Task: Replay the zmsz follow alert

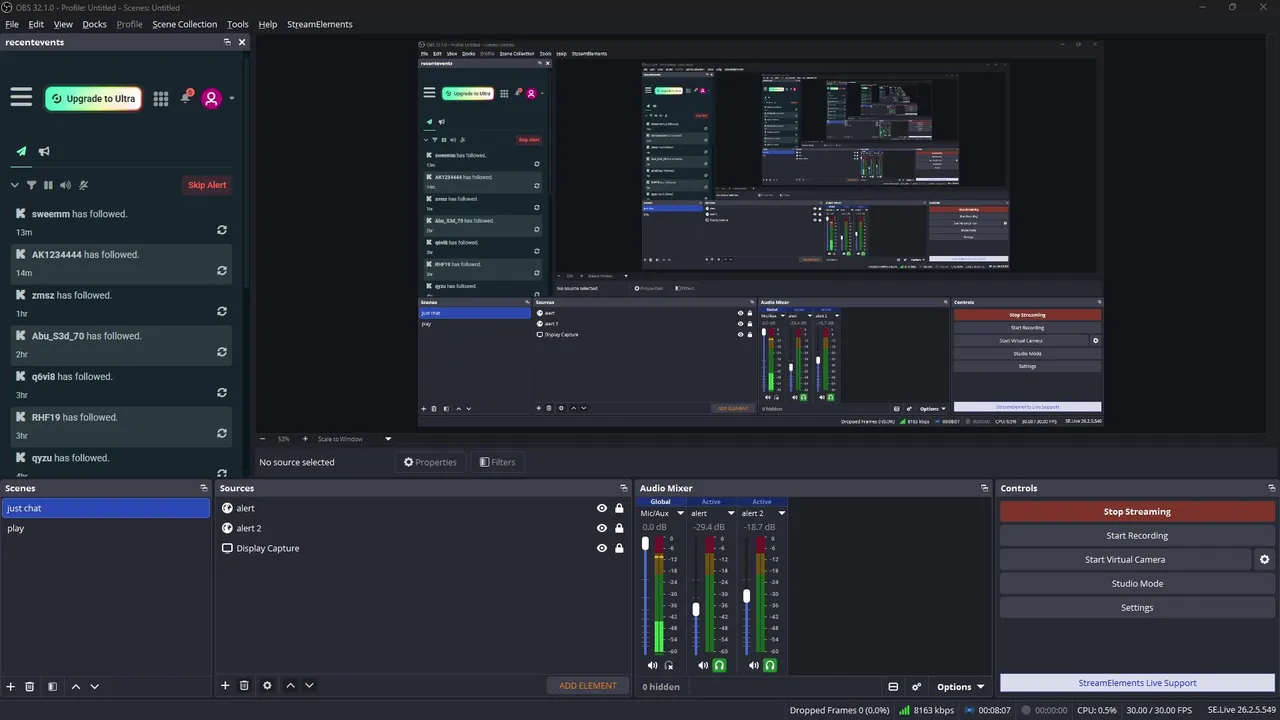Action: tap(222, 311)
